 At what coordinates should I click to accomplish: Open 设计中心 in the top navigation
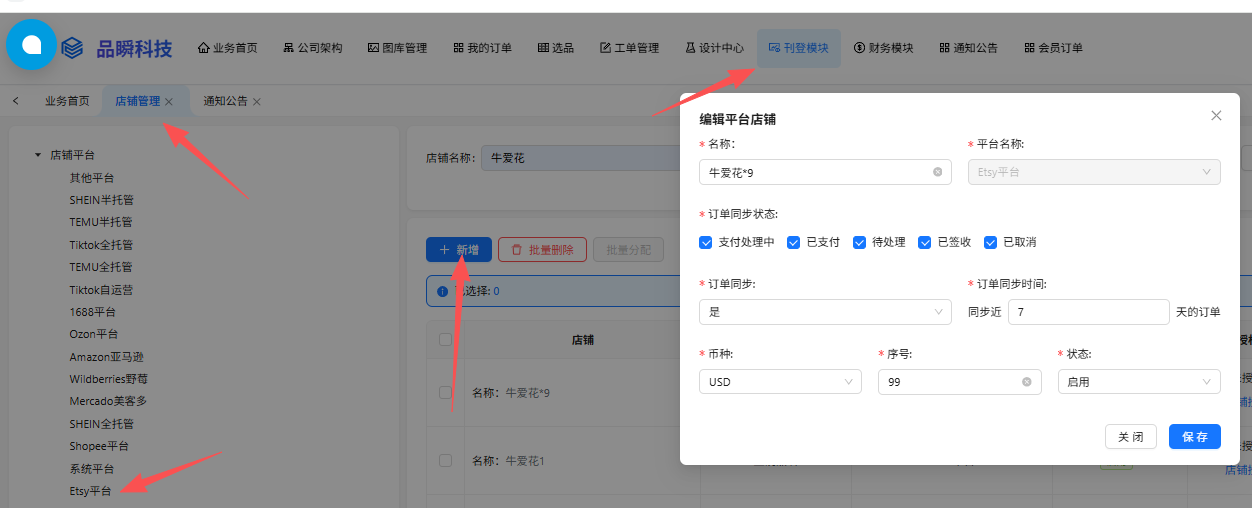pyautogui.click(x=714, y=48)
